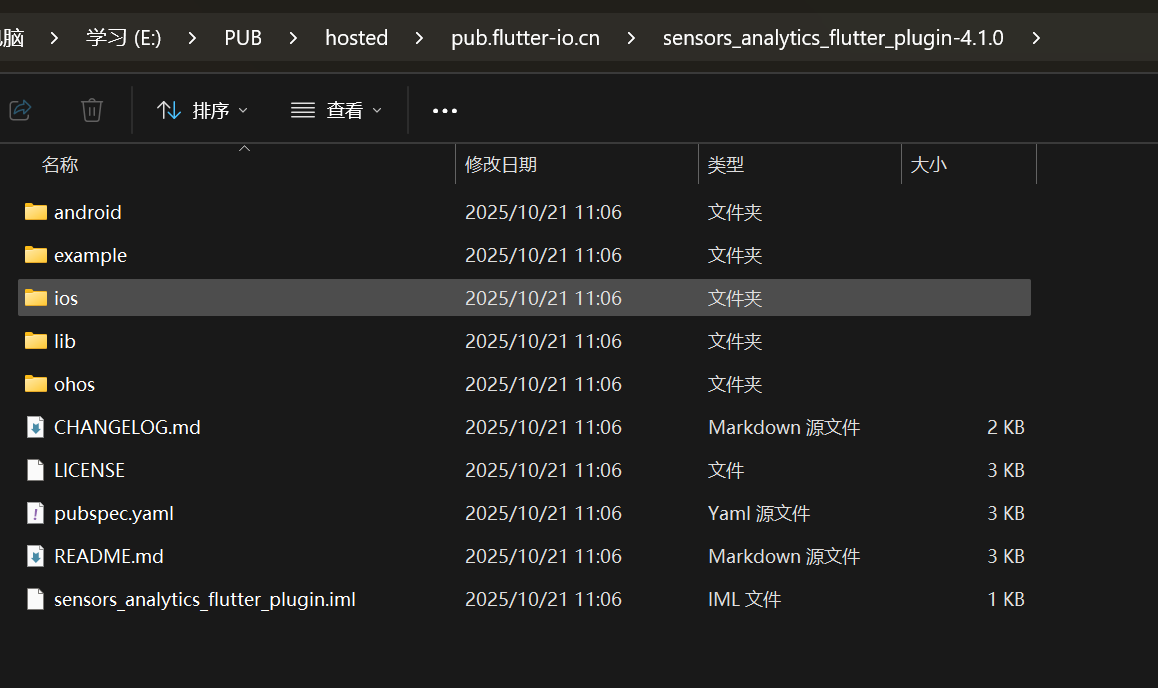Go to pub.flutter-io.cn in breadcrumb
1158x688 pixels.
[x=525, y=38]
